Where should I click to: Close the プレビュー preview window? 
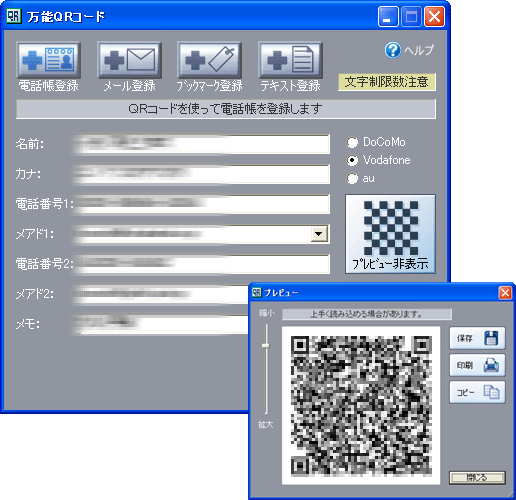(x=505, y=293)
